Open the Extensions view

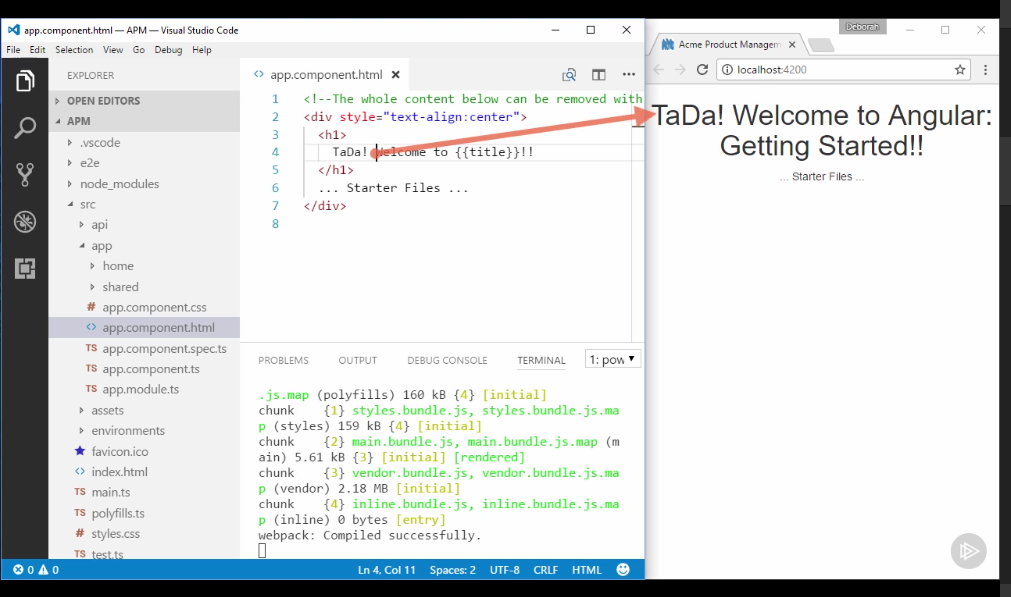click(x=23, y=268)
